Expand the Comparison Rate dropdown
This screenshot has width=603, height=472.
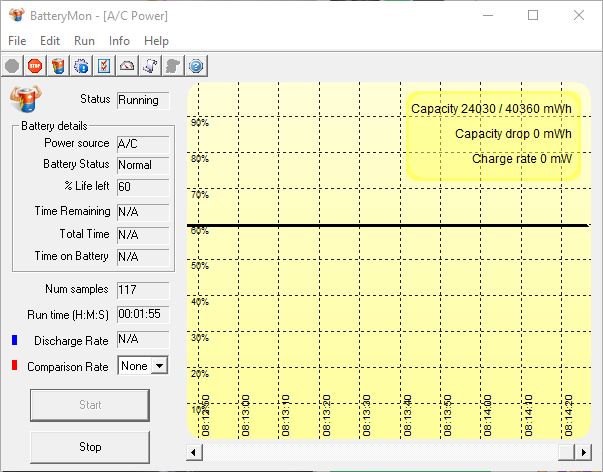(158, 366)
